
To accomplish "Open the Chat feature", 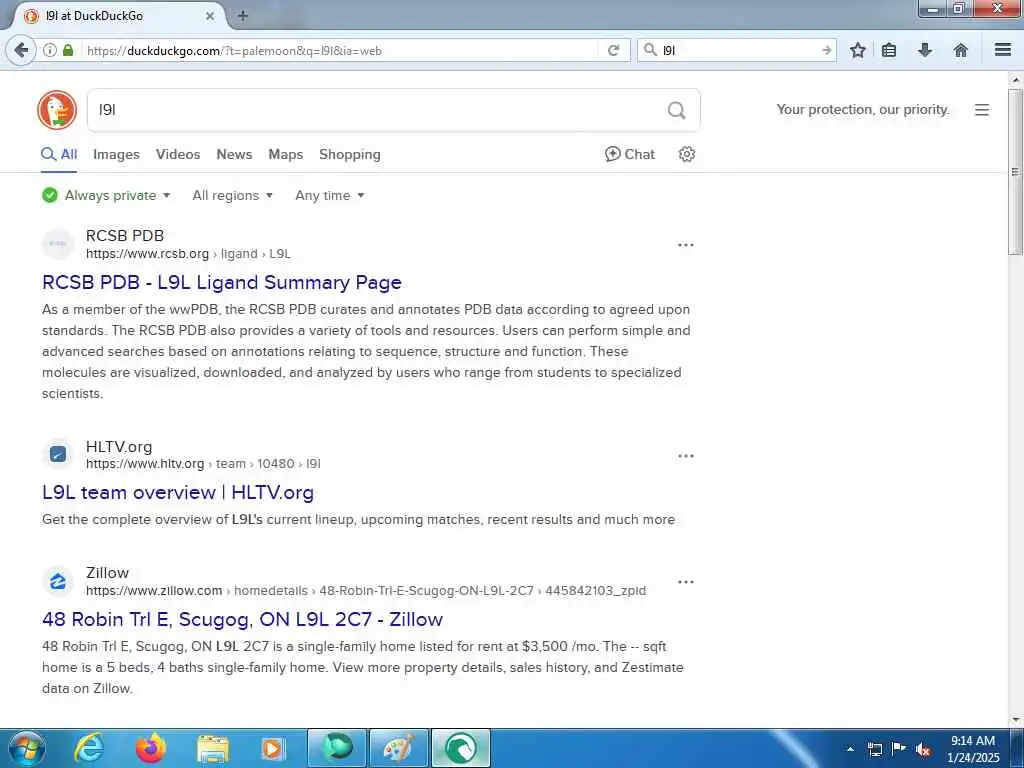I will (x=630, y=154).
